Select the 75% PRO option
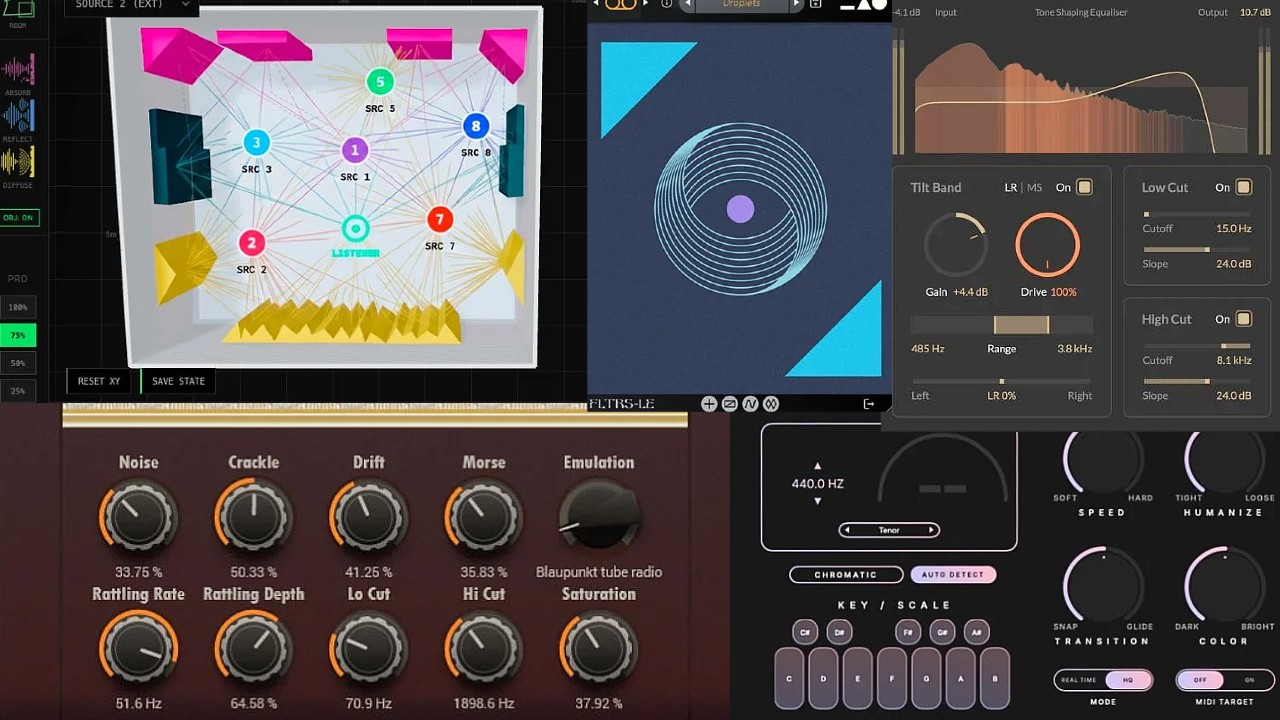 (x=18, y=335)
